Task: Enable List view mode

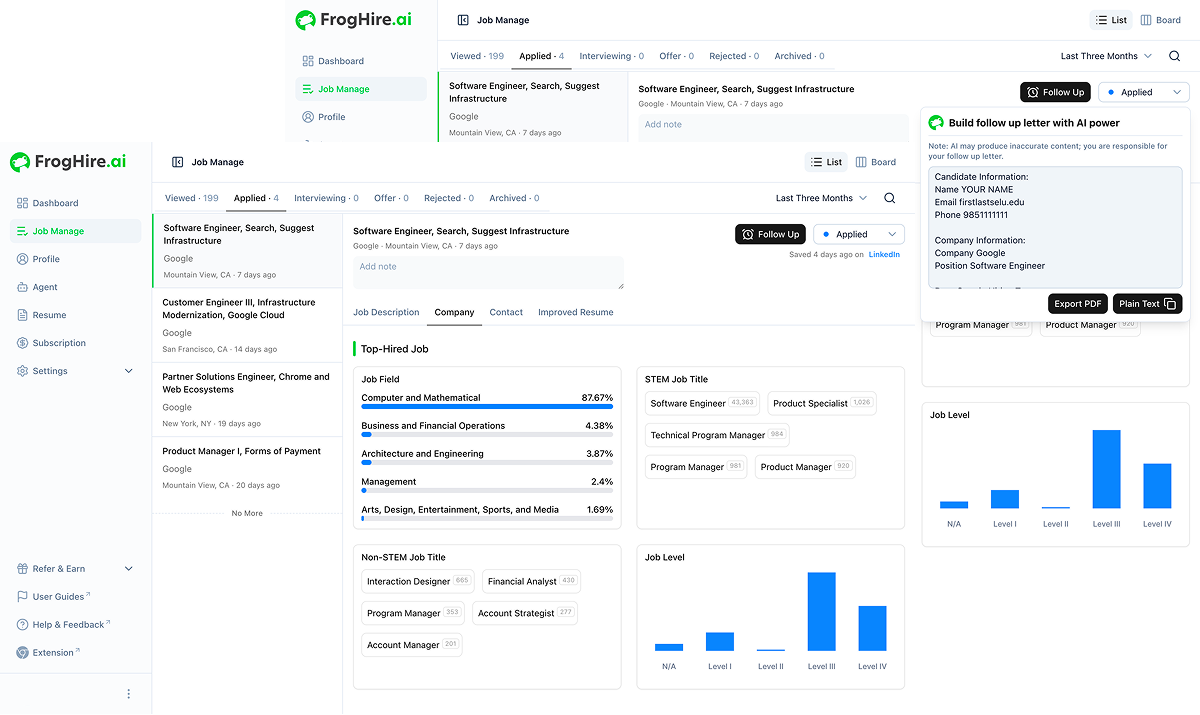Action: pyautogui.click(x=826, y=161)
